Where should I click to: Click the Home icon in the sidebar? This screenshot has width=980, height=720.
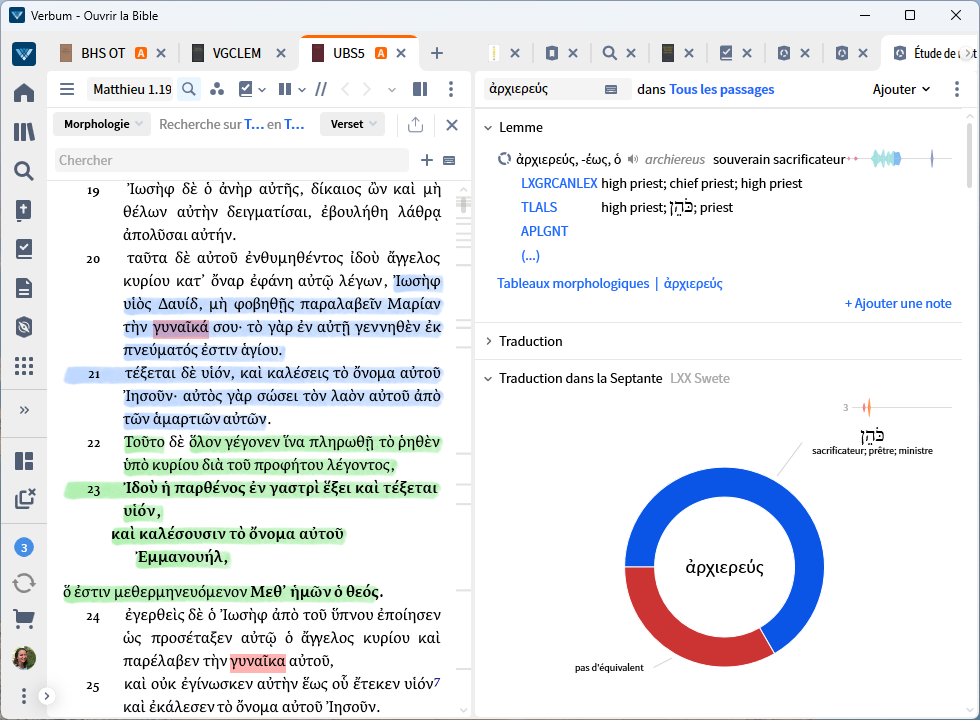(24, 93)
